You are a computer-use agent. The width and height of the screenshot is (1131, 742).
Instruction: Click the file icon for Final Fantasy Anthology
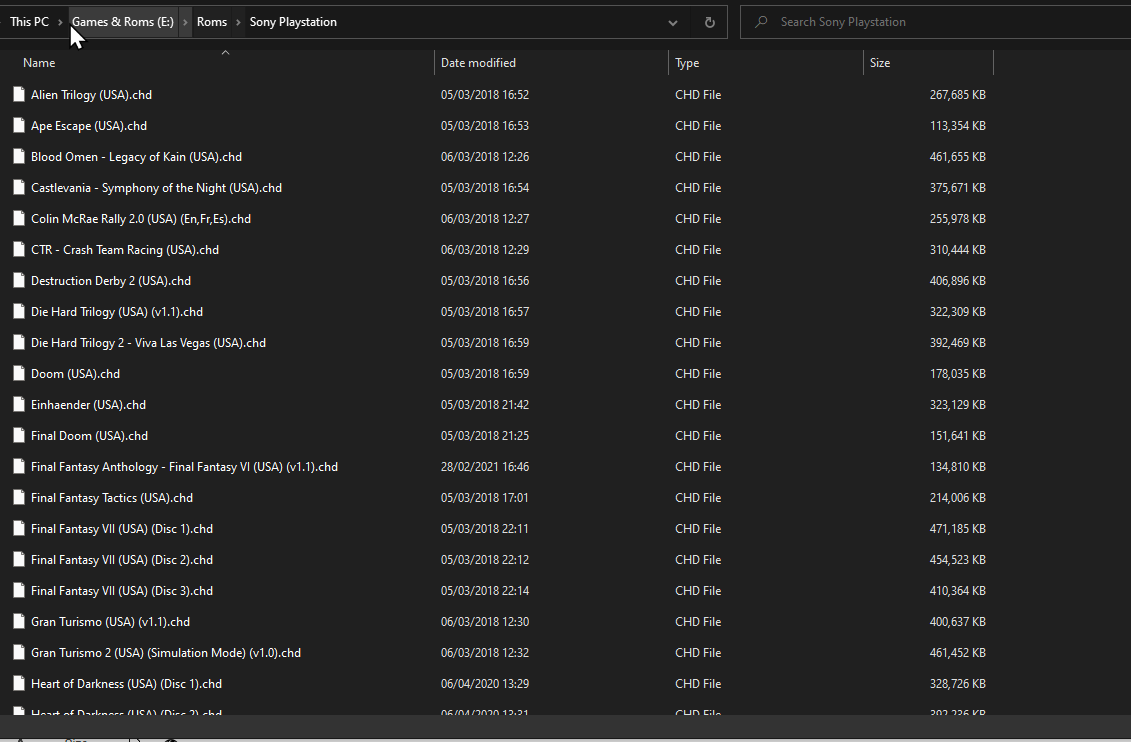coord(19,467)
